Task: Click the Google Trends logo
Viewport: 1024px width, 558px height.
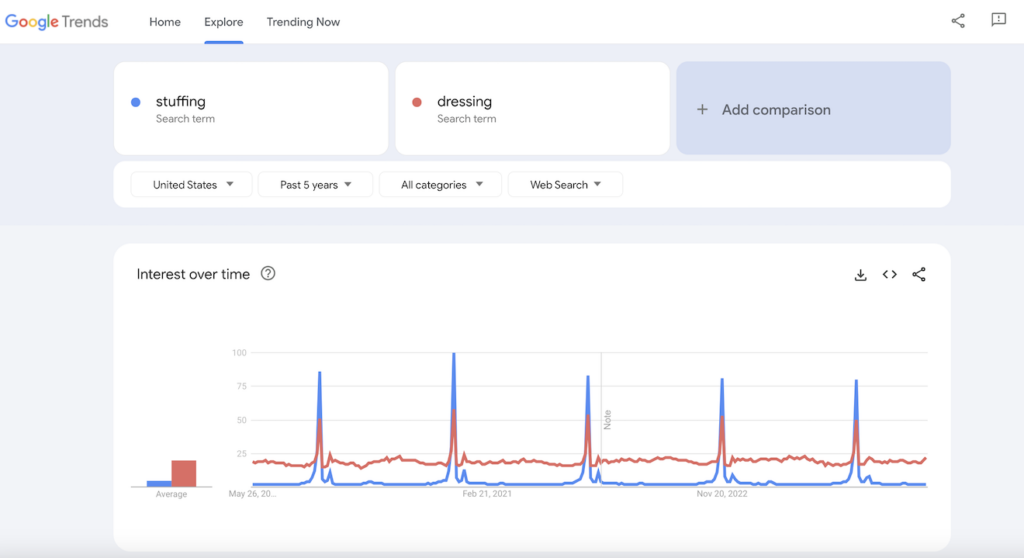Action: point(57,22)
